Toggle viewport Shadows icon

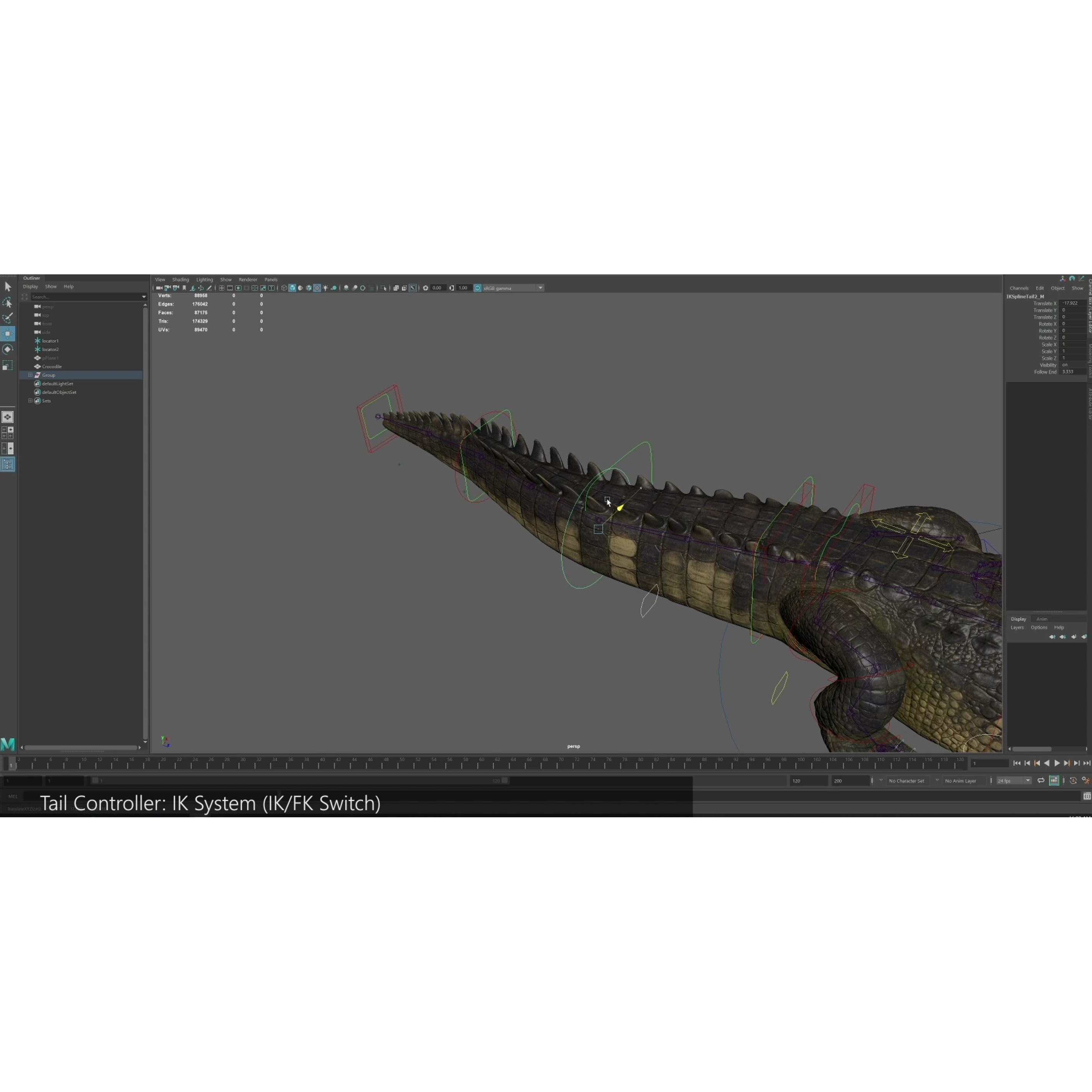334,288
